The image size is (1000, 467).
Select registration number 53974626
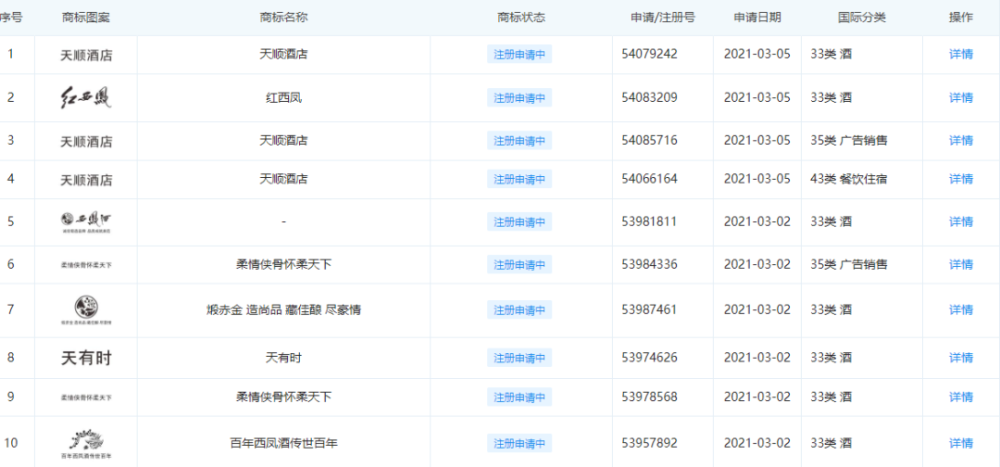point(649,357)
